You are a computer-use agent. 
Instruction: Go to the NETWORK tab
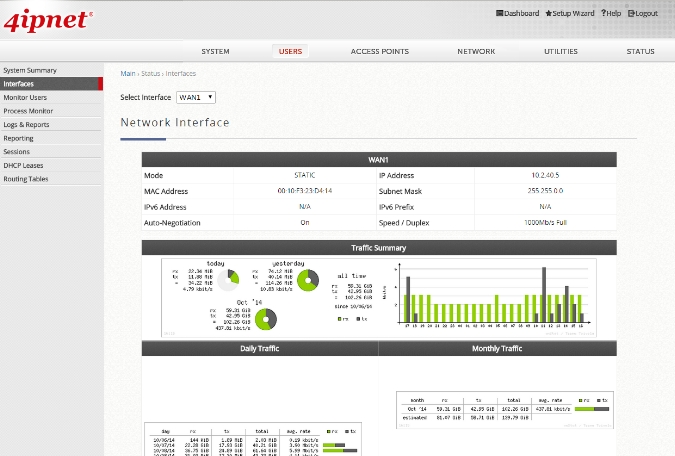pos(476,51)
